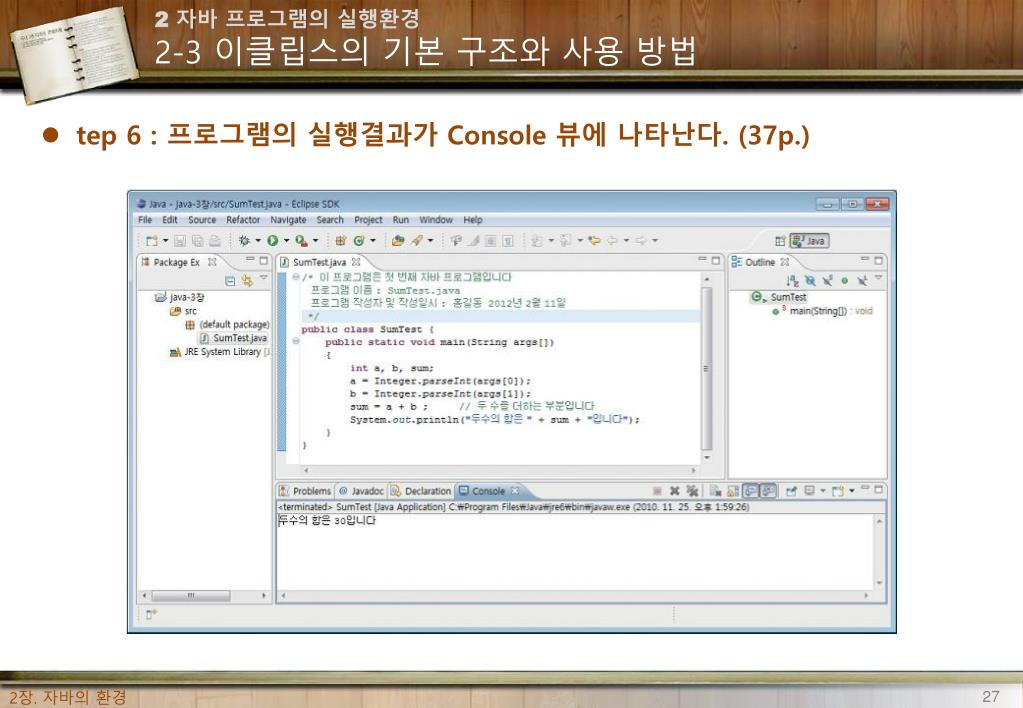The width and height of the screenshot is (1023, 708).
Task: Toggle Hide Fields in Outline toolbar
Action: click(x=810, y=281)
